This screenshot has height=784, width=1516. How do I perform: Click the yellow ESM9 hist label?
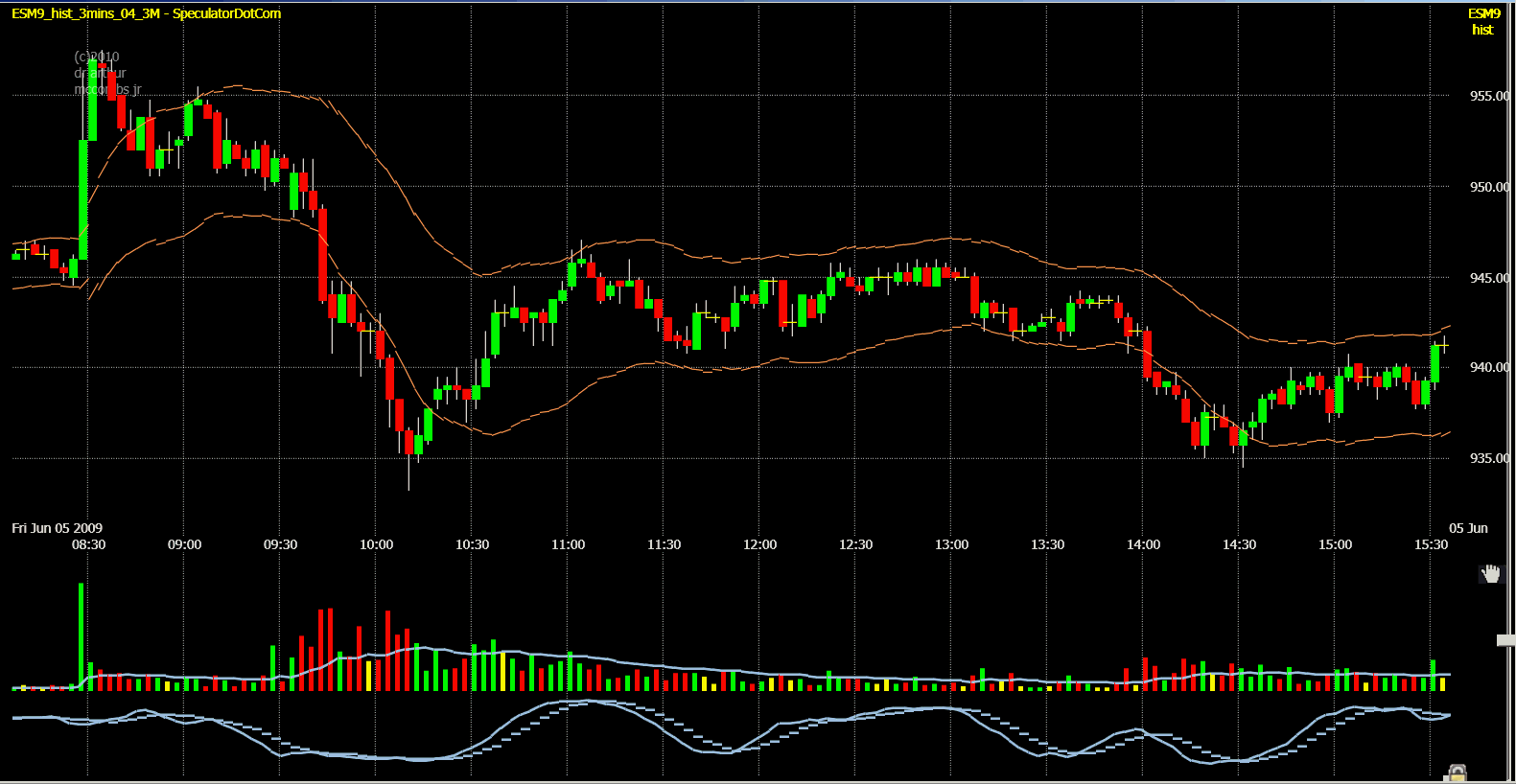click(x=1483, y=21)
